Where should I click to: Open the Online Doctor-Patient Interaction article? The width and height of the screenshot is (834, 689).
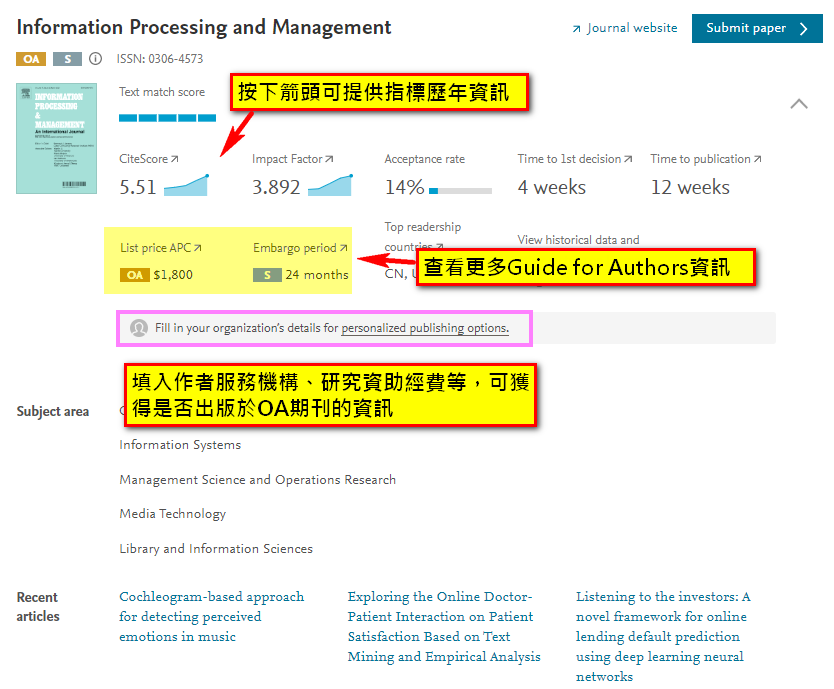click(444, 627)
